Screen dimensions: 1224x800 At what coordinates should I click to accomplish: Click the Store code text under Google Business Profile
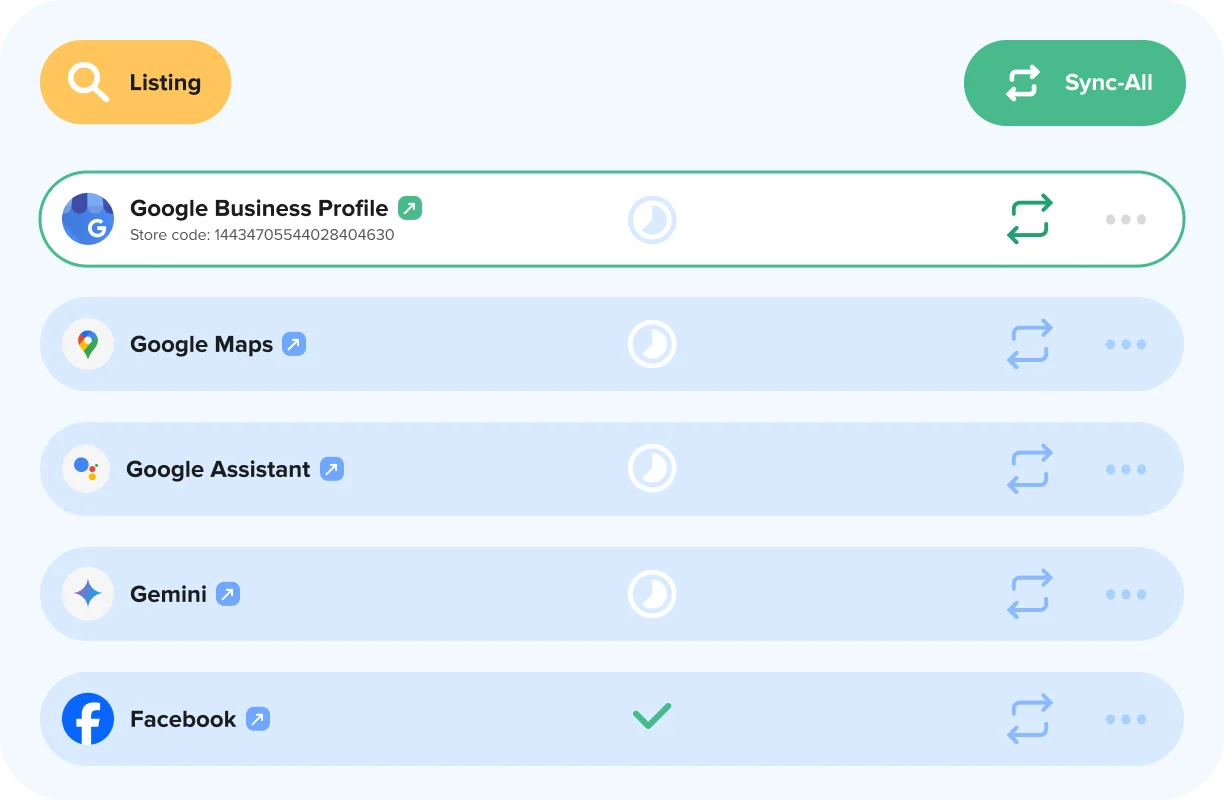[262, 234]
